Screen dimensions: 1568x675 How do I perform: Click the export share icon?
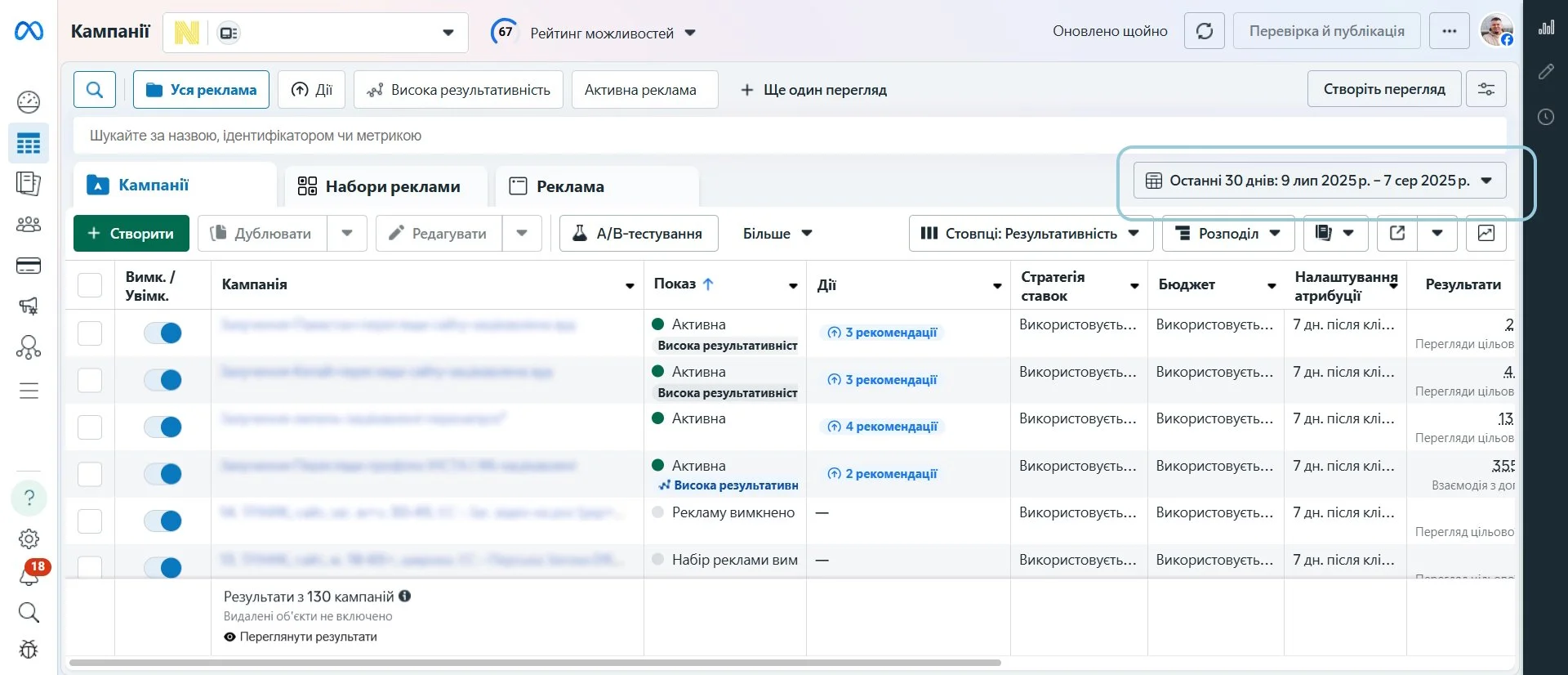tap(1397, 234)
